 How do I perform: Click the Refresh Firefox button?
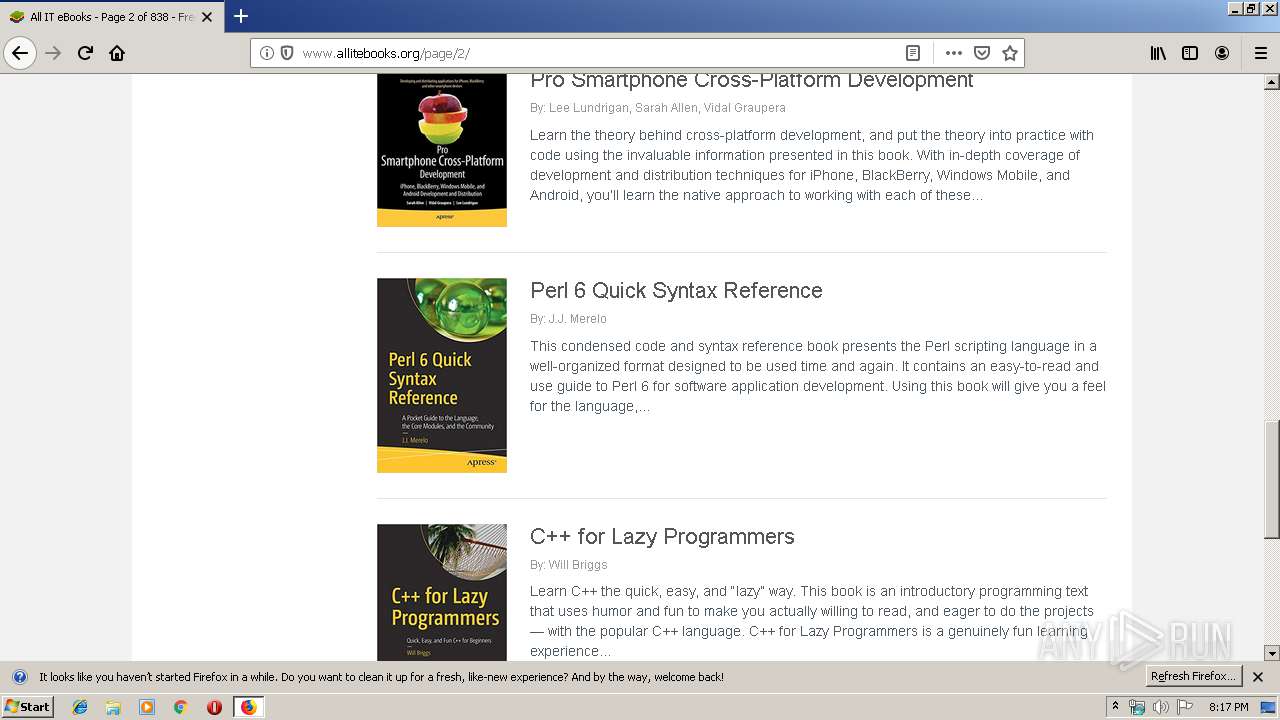(1194, 677)
